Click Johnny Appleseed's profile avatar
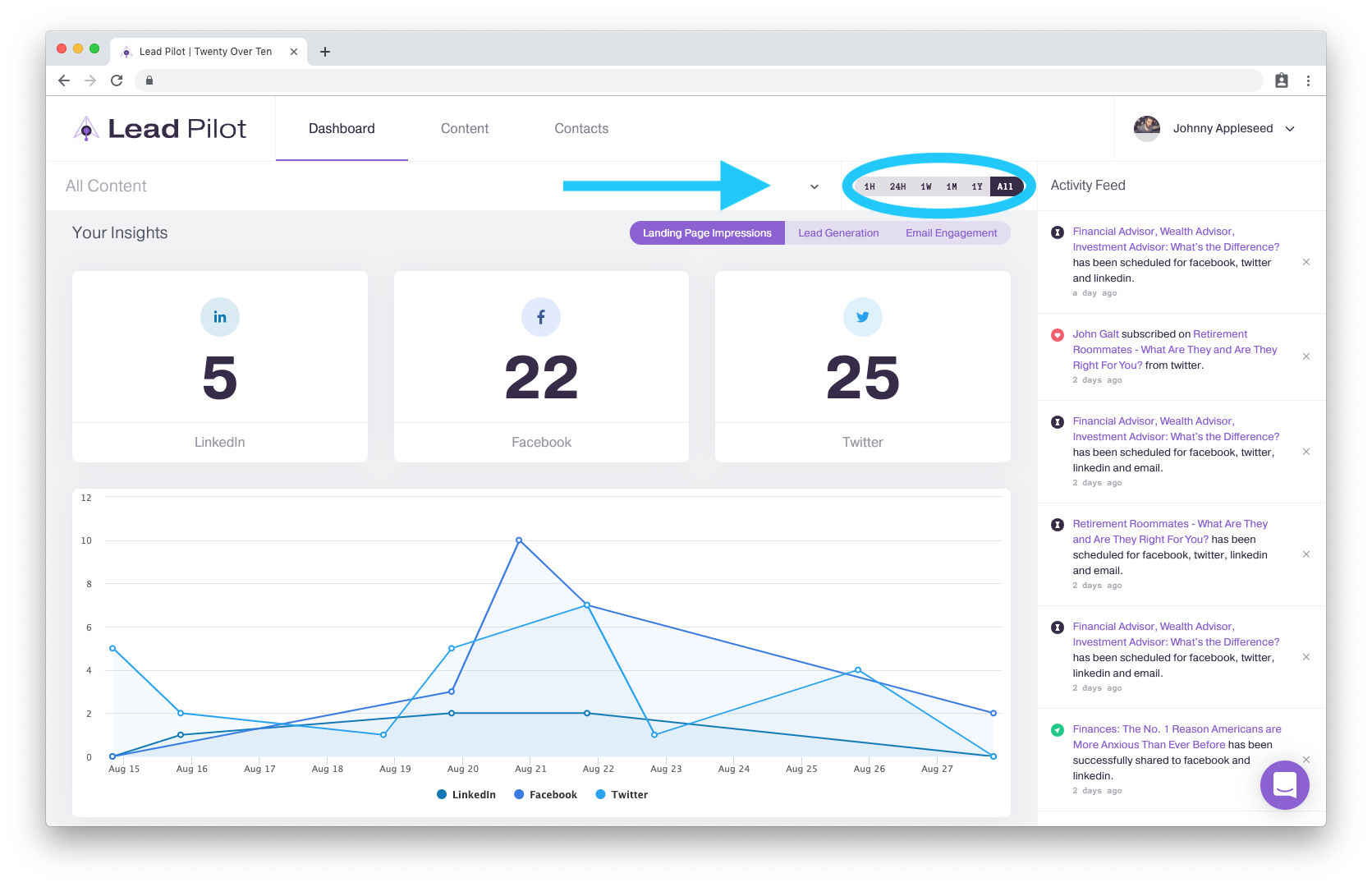The width and height of the screenshot is (1372, 887). coord(1147,128)
